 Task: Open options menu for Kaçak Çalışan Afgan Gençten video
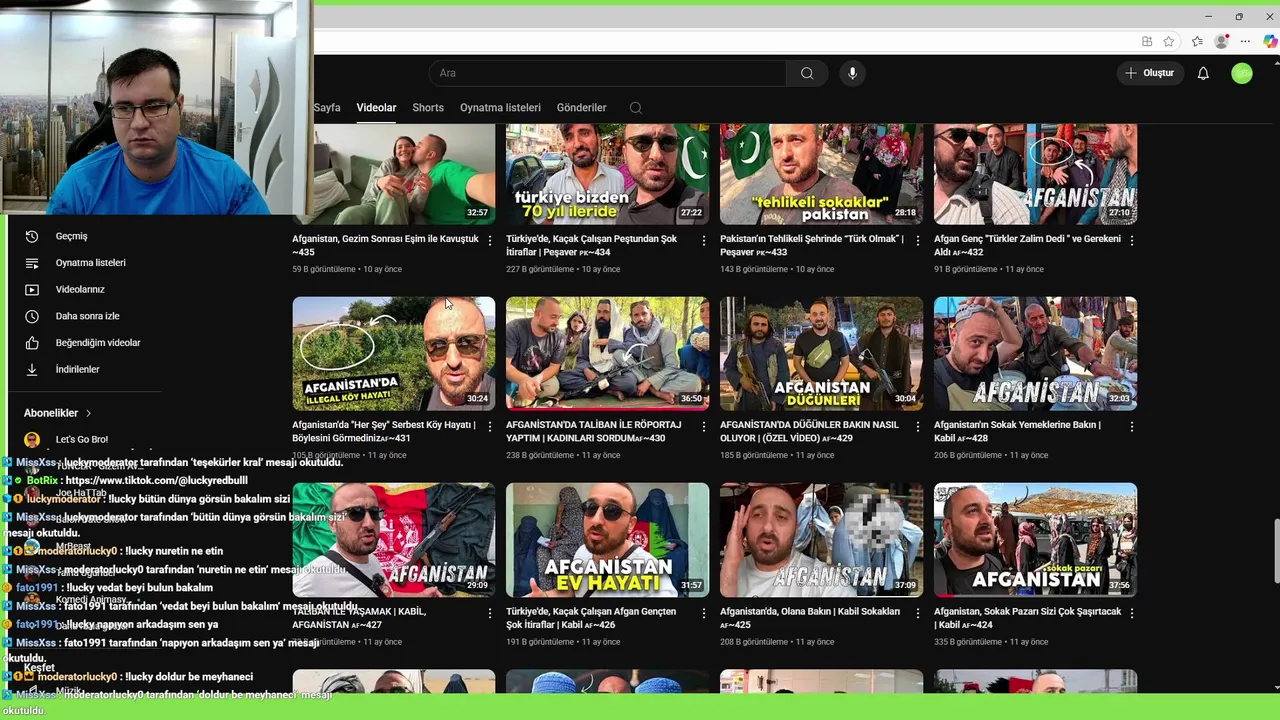coord(703,613)
